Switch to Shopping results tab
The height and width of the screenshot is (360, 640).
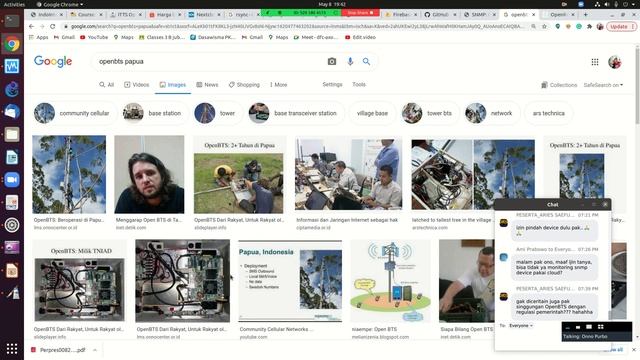tap(244, 84)
